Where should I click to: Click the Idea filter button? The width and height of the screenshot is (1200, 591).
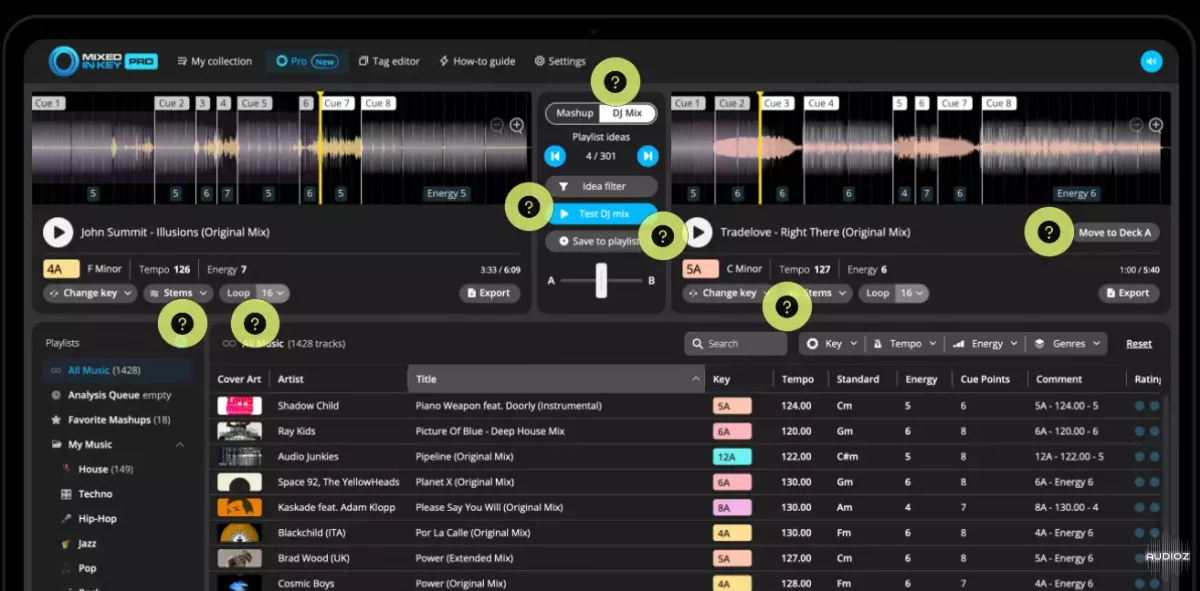click(601, 186)
